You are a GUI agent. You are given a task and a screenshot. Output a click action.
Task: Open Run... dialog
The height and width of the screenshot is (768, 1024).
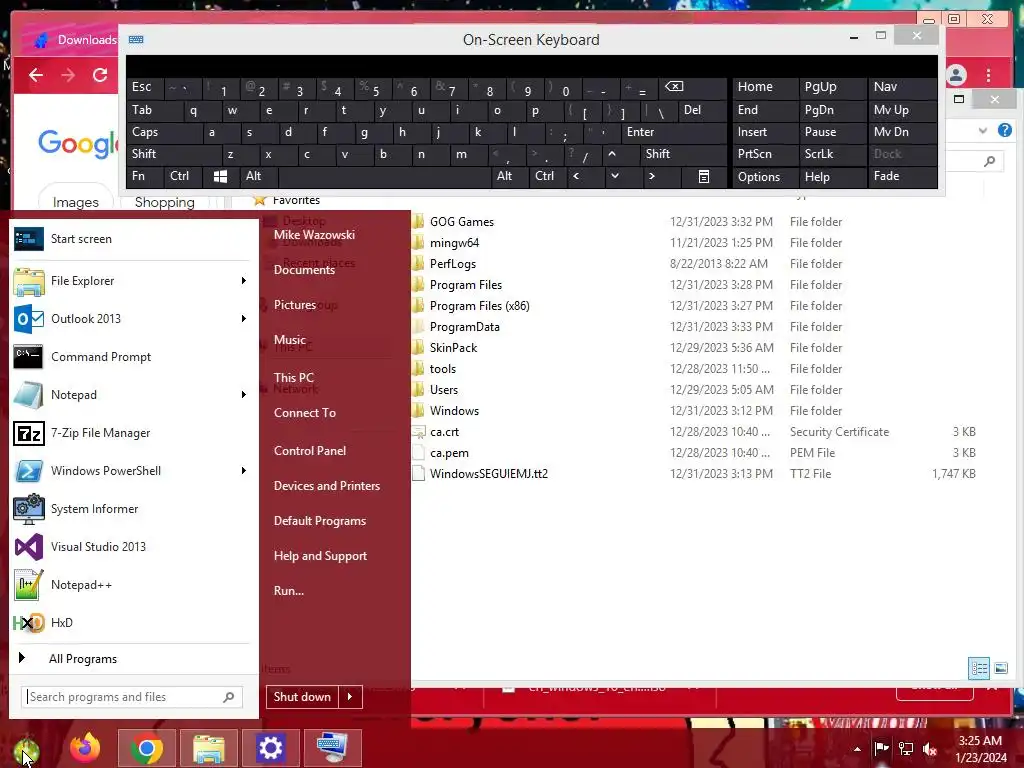click(289, 591)
